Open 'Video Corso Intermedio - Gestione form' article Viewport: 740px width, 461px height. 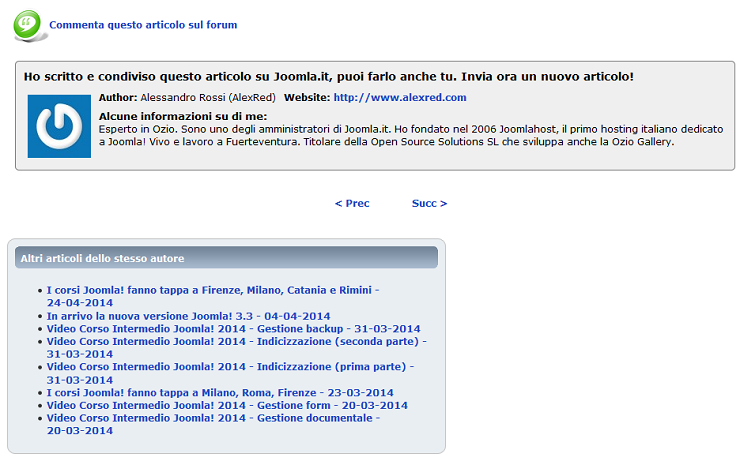(x=227, y=405)
